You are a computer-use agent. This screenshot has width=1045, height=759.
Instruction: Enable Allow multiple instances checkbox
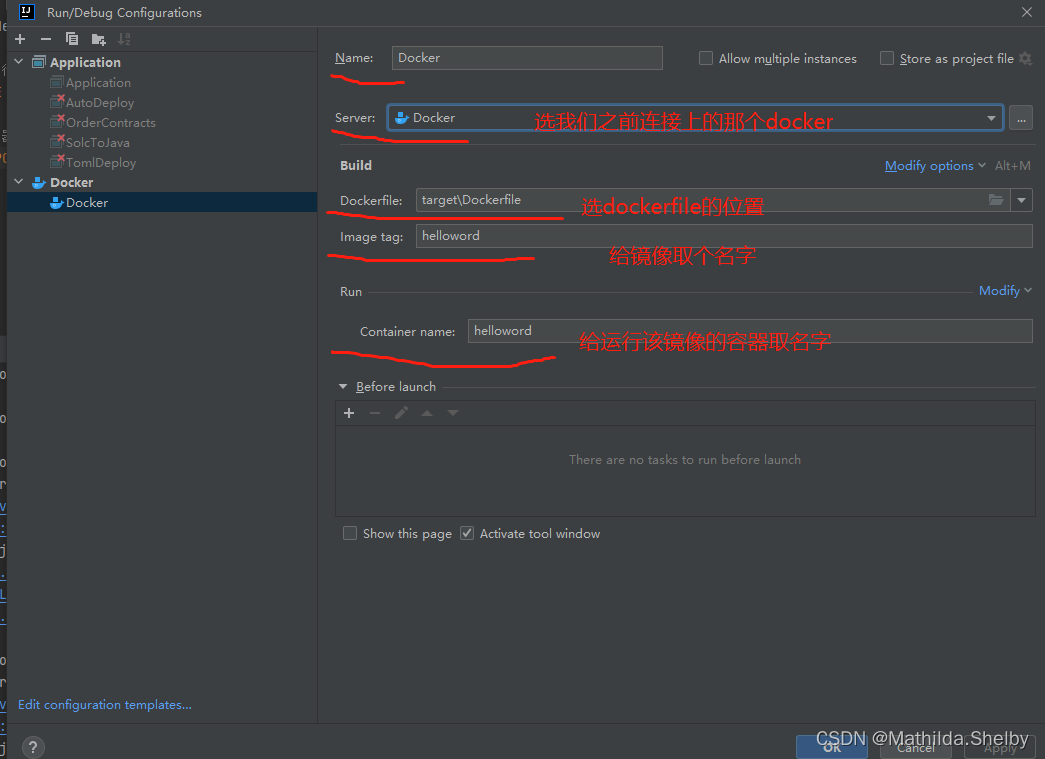click(x=706, y=58)
